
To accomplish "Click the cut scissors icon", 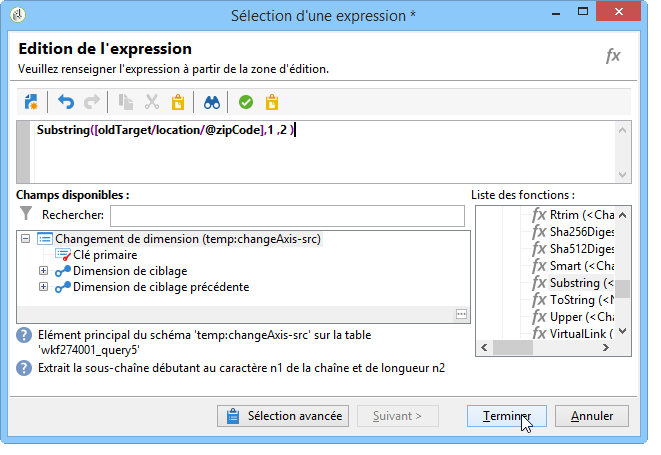I will (x=152, y=102).
